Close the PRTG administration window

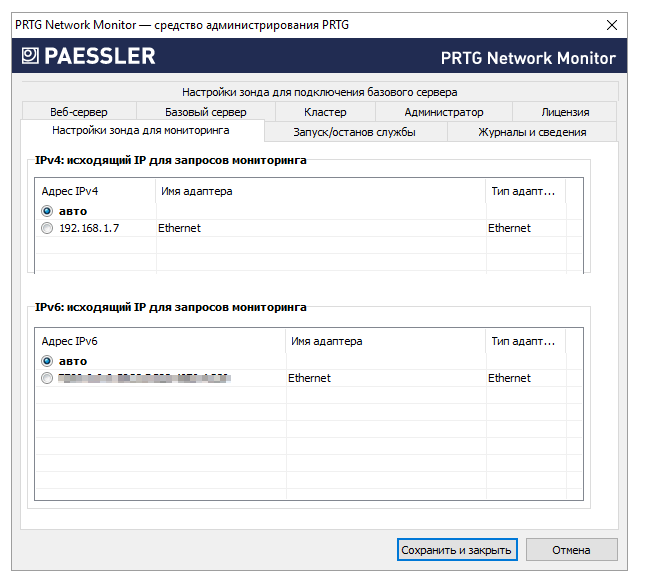point(612,24)
